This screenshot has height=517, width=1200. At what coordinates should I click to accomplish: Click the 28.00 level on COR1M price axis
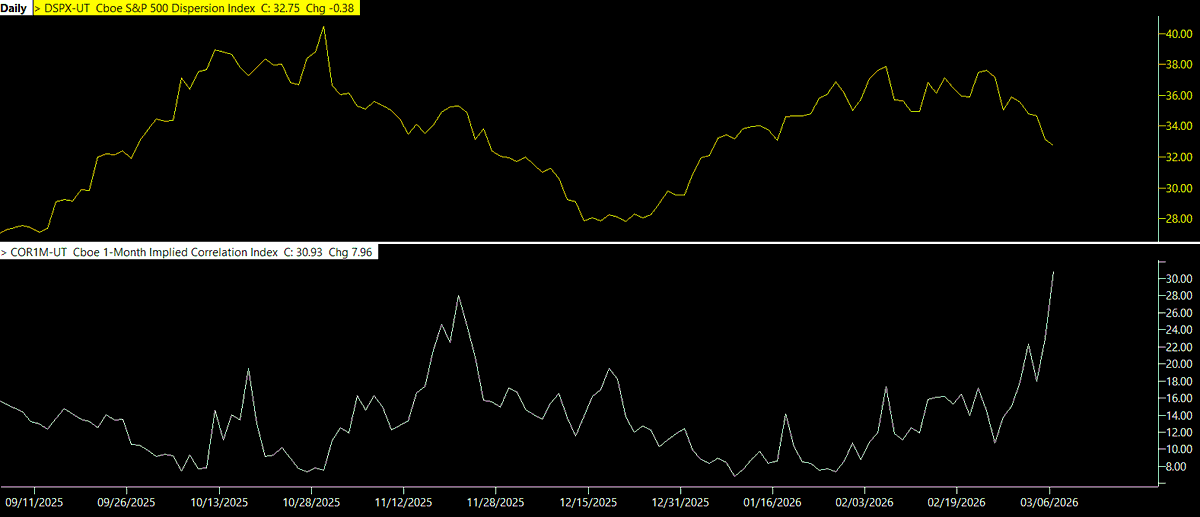click(1177, 295)
